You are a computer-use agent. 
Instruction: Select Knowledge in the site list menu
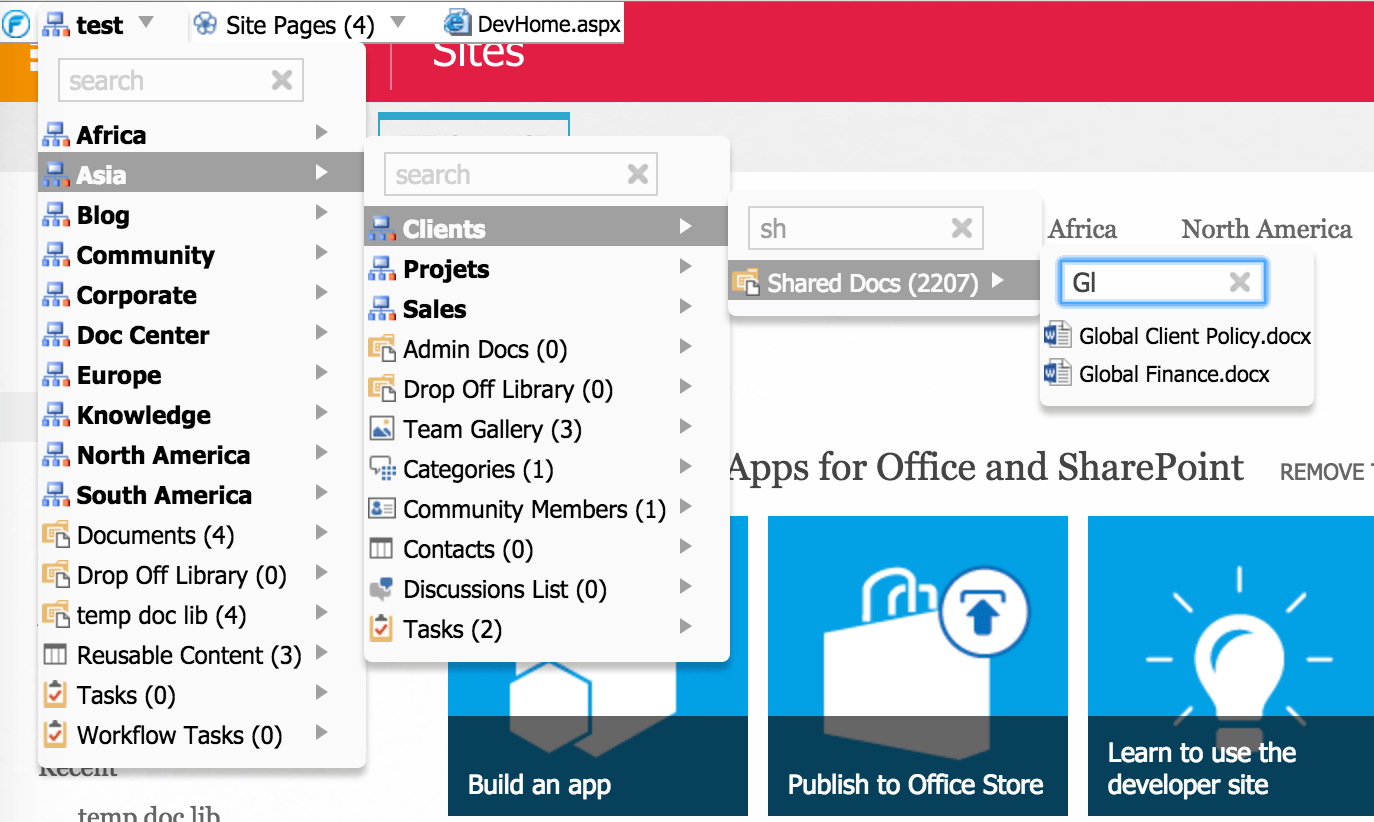143,415
